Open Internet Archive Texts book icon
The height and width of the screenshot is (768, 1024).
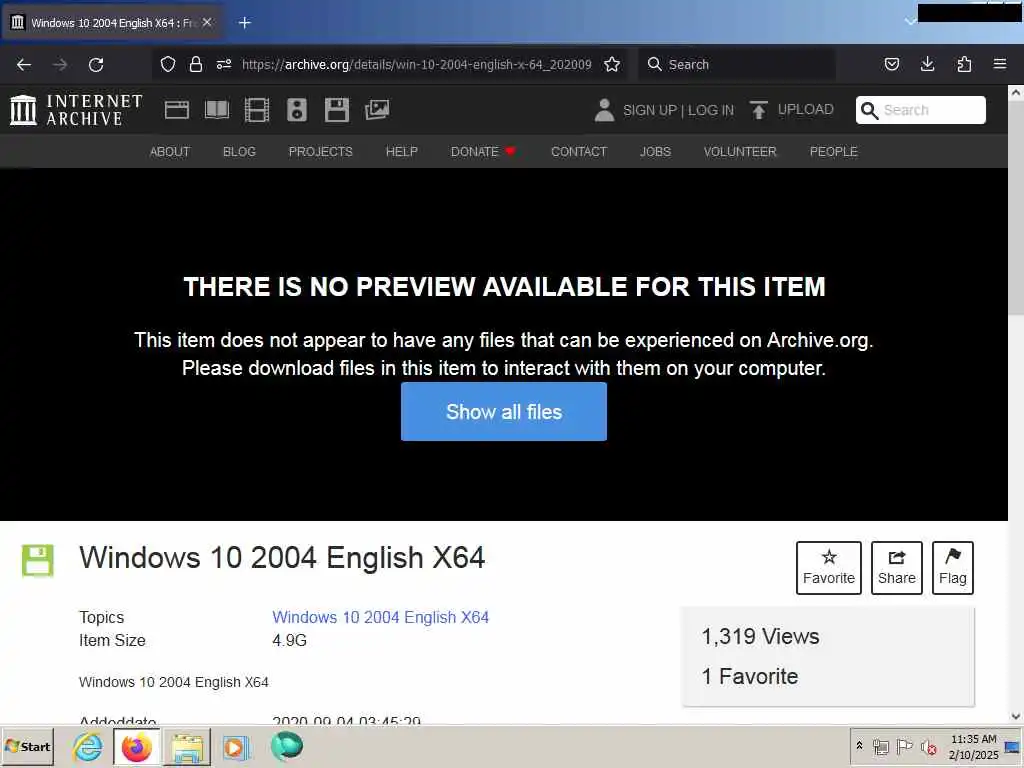(217, 110)
